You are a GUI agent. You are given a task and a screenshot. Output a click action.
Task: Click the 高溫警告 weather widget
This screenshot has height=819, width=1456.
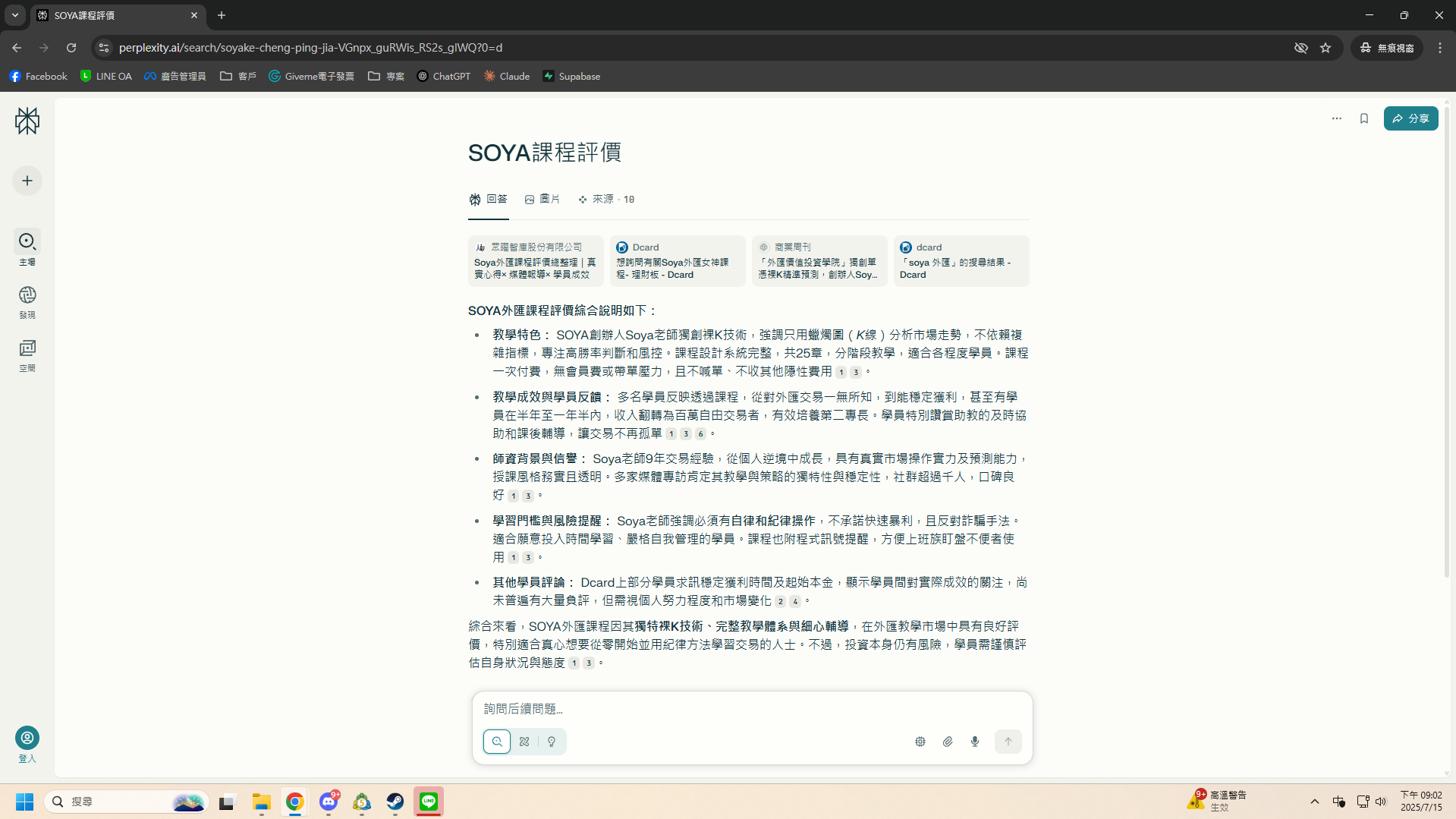tap(1218, 801)
